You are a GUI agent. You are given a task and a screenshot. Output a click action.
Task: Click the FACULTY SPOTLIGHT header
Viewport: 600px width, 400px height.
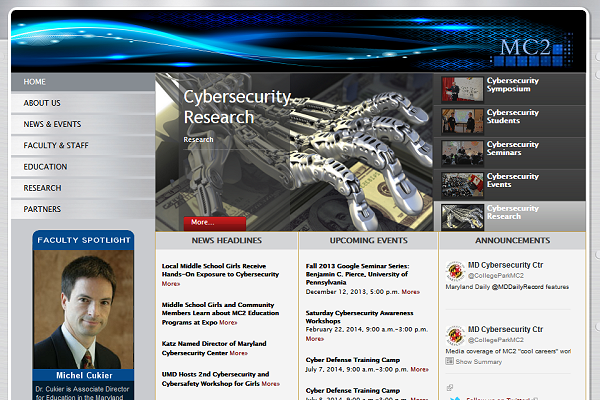pyautogui.click(x=84, y=240)
